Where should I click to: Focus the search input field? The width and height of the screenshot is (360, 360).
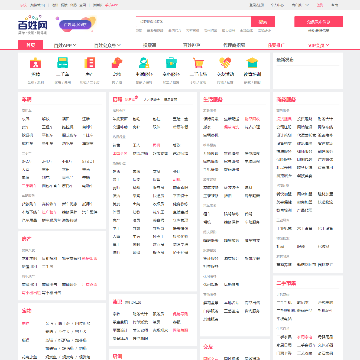pos(194,21)
